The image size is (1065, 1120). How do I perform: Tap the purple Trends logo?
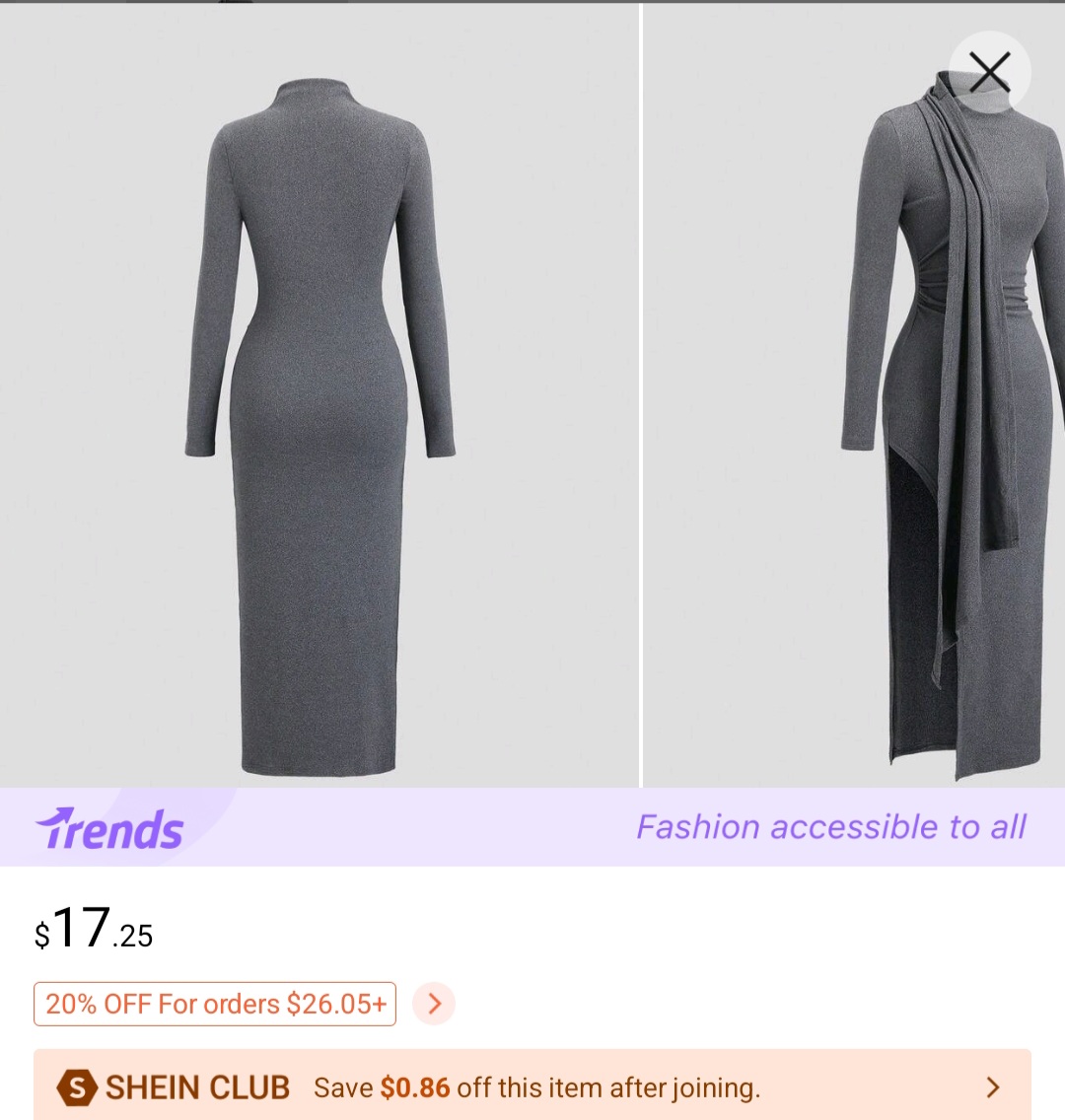[x=109, y=828]
